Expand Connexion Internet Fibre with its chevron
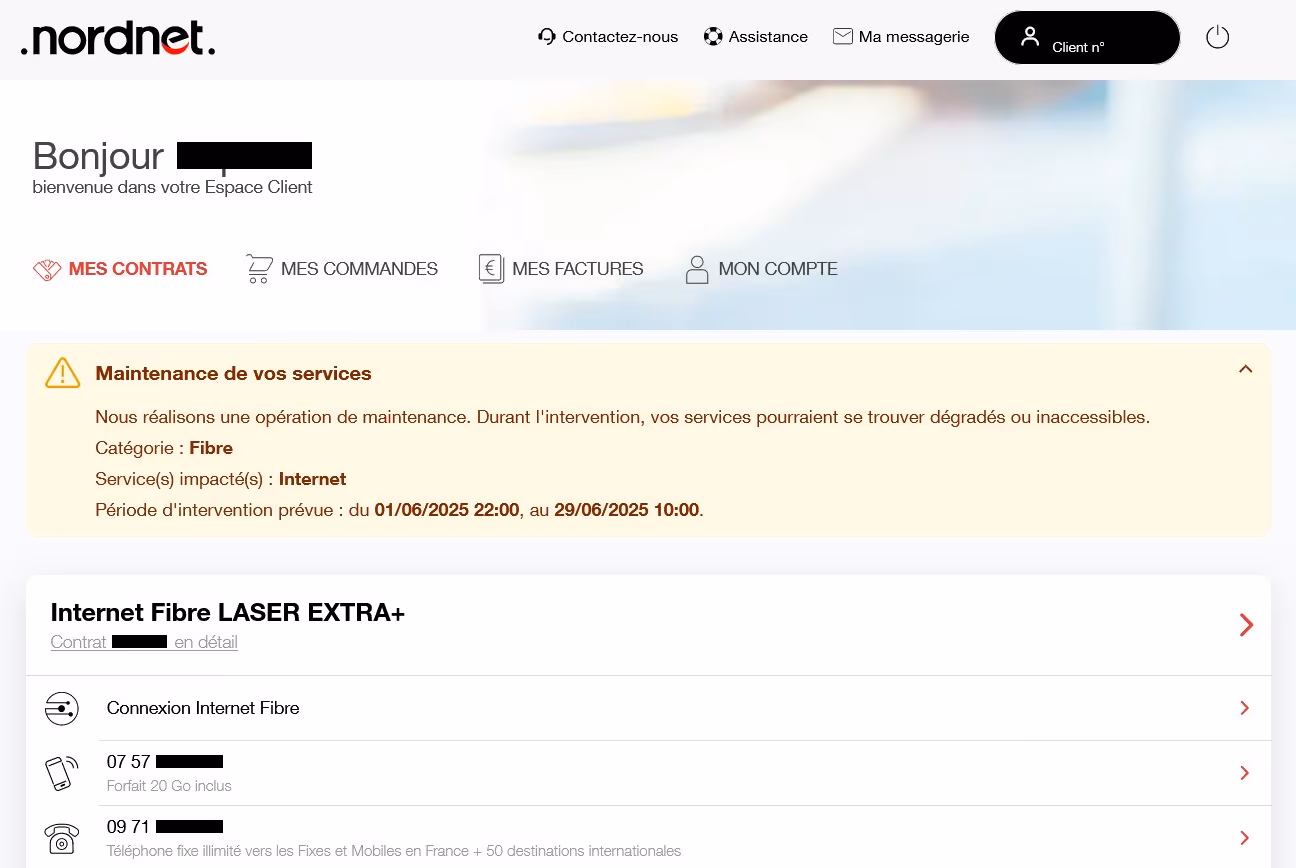Image resolution: width=1296 pixels, height=868 pixels. tap(1245, 708)
